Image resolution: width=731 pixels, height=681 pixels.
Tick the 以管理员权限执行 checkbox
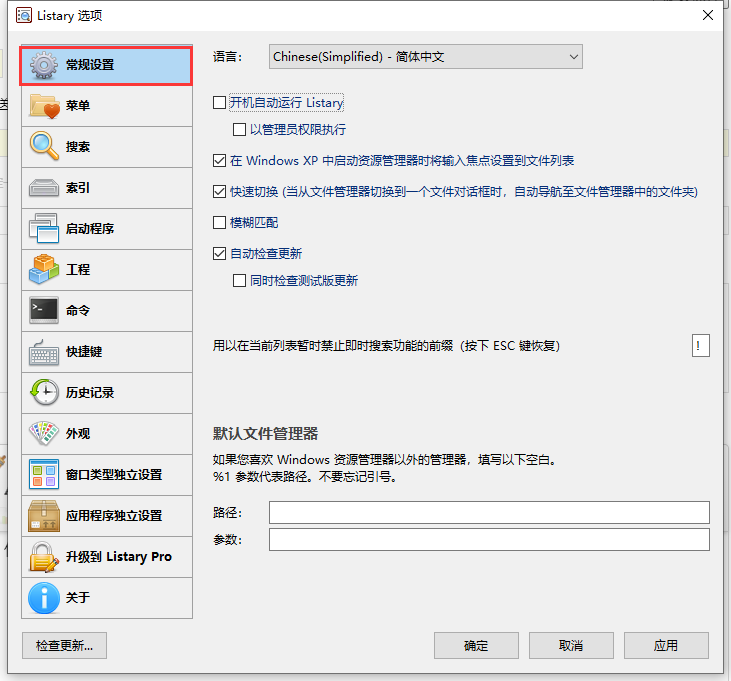239,130
